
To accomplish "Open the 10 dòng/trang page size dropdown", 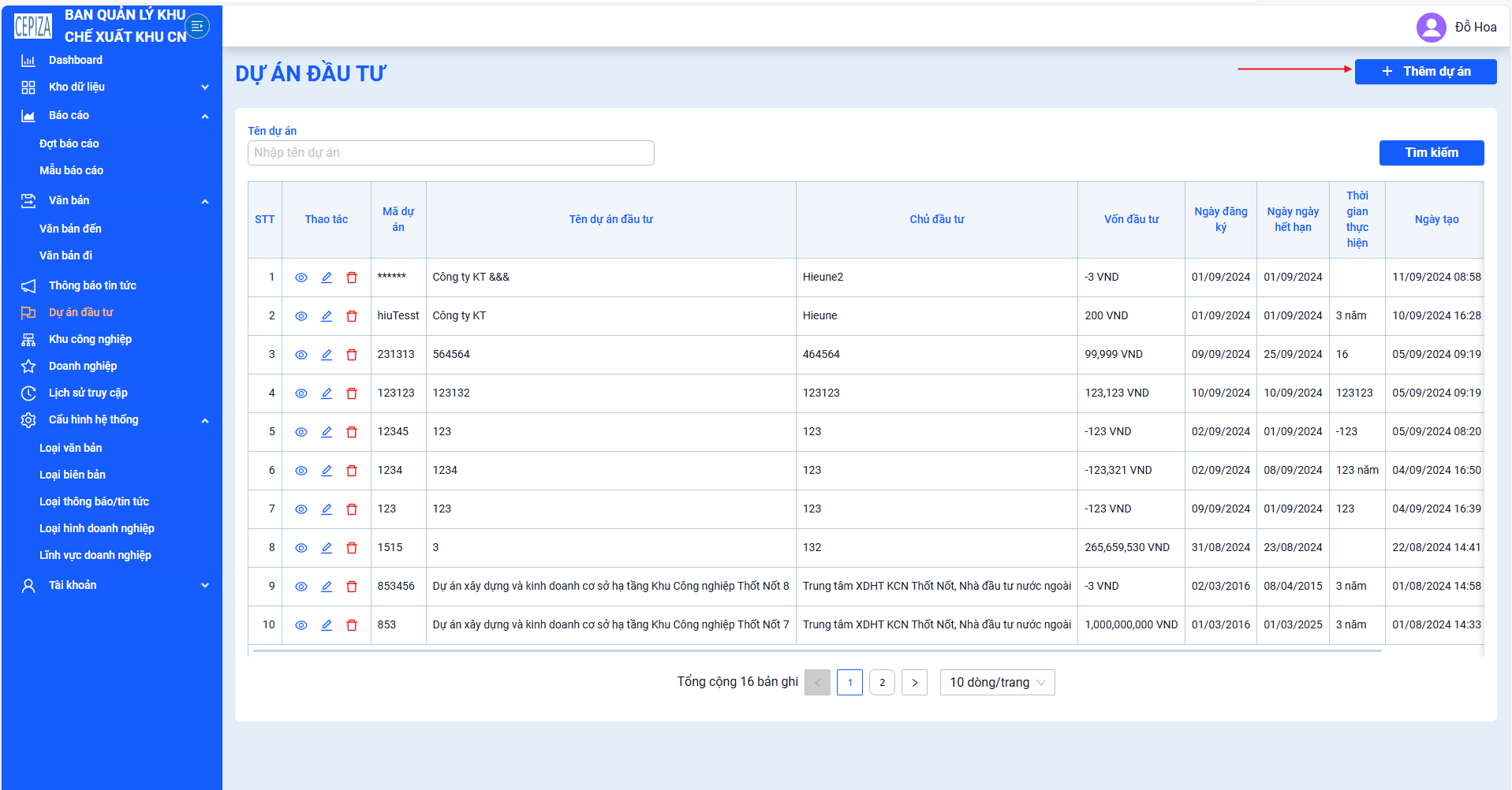I will (997, 683).
